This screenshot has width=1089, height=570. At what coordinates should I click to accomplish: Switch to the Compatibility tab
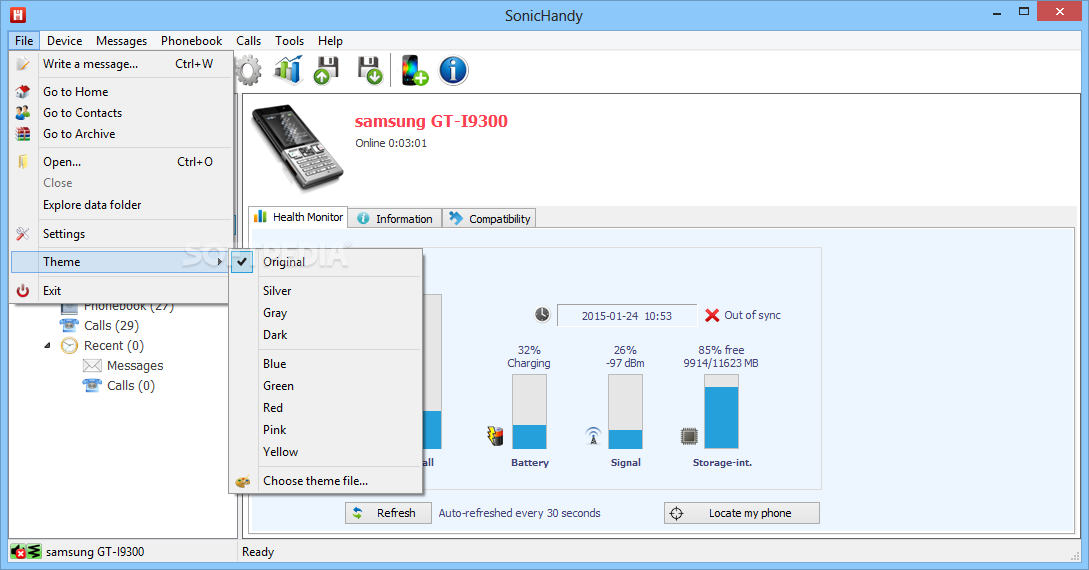coord(490,219)
